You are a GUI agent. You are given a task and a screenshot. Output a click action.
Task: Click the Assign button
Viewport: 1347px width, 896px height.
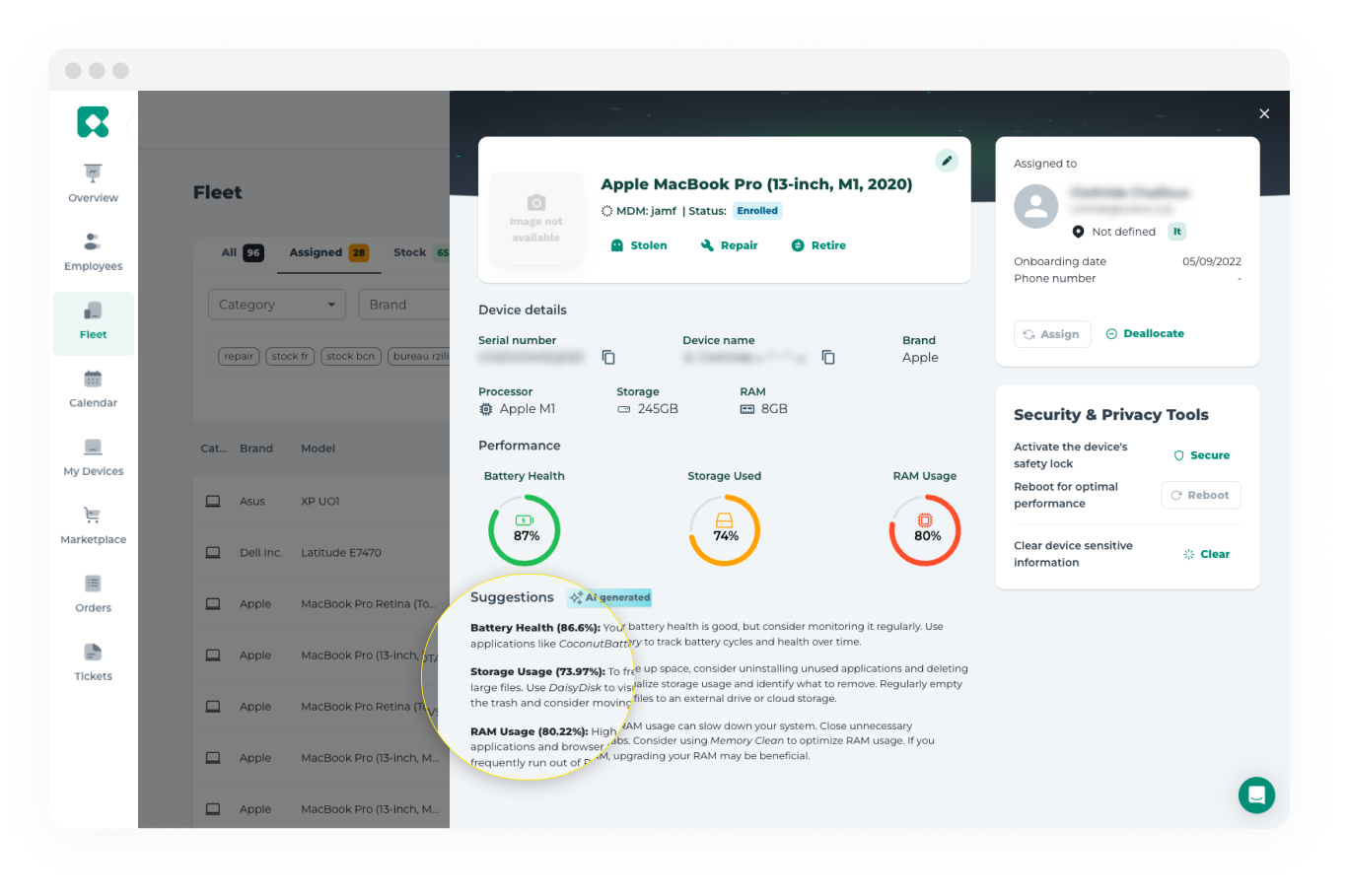click(x=1052, y=334)
